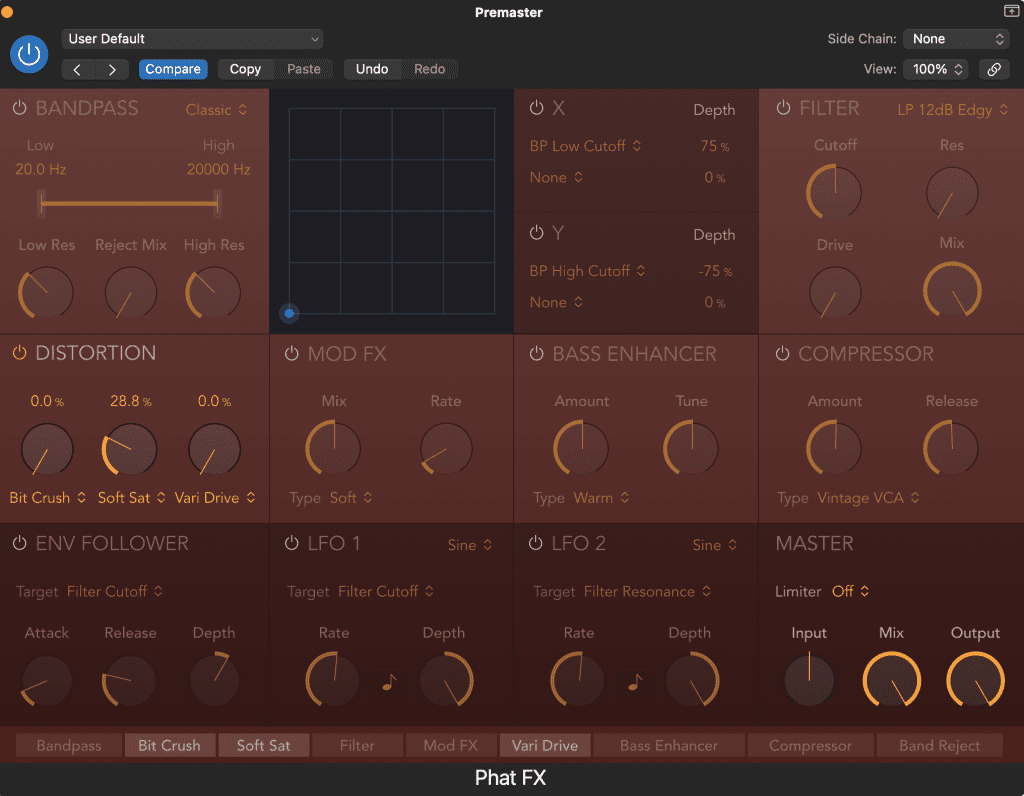Toggle the X modulation power button
The height and width of the screenshot is (796, 1024).
(x=536, y=108)
